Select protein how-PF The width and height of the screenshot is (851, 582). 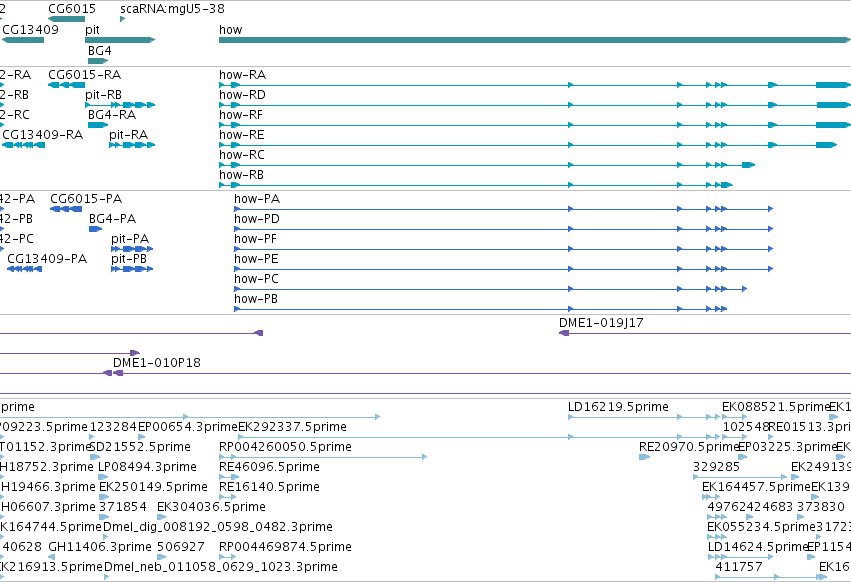504,249
